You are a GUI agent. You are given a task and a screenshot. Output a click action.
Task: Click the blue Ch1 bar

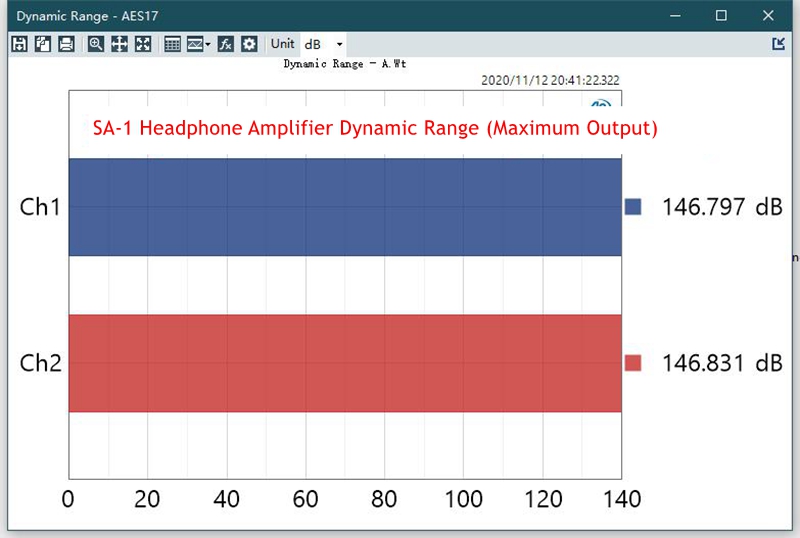click(x=345, y=207)
